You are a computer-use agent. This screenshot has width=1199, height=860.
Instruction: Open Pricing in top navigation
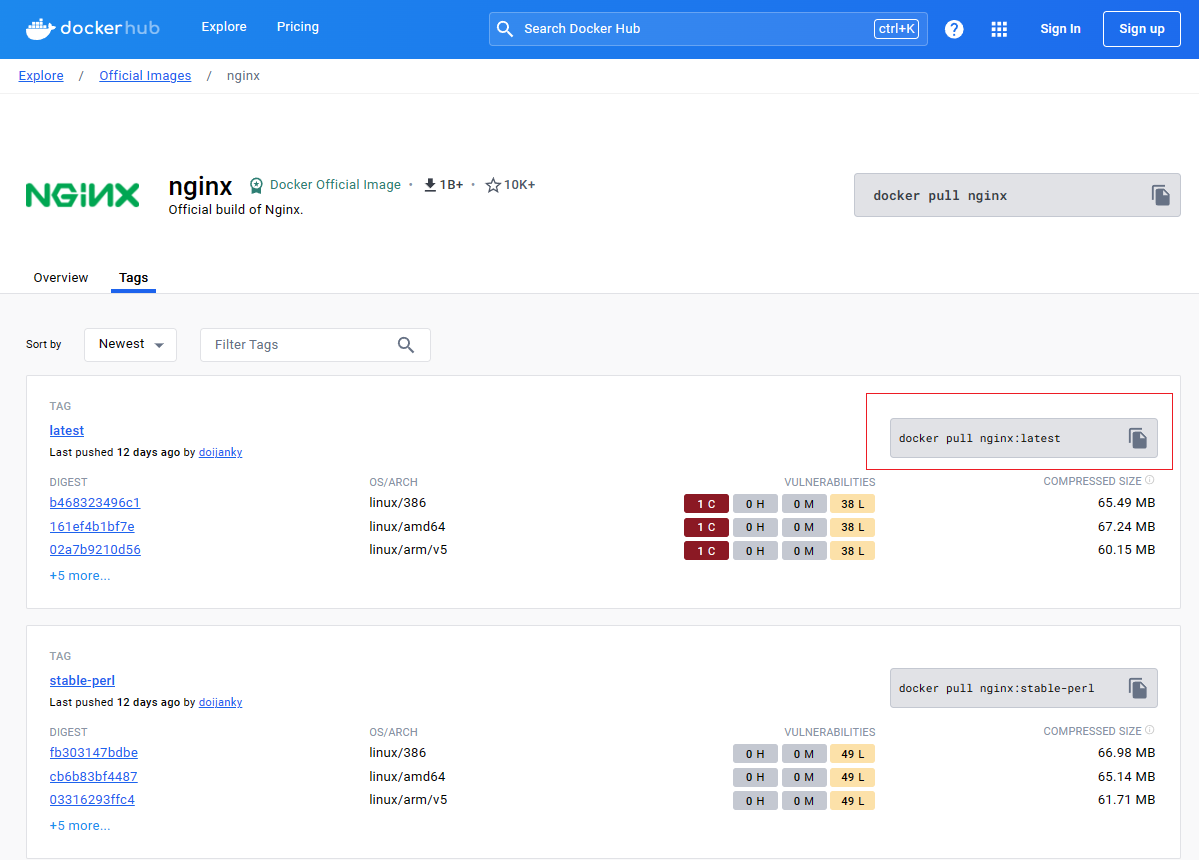pos(297,27)
